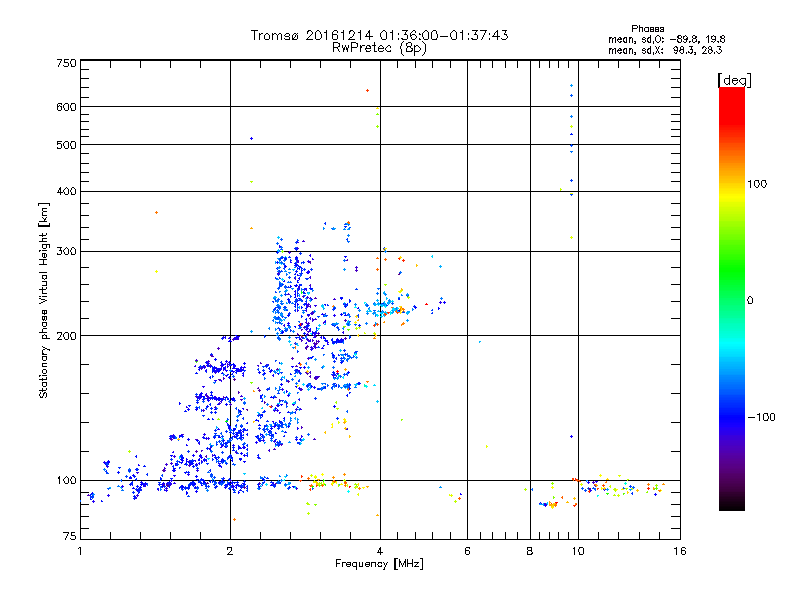This screenshot has height=600, width=800.
Task: Click the colorbar tick label '-100'
Action: [x=761, y=417]
